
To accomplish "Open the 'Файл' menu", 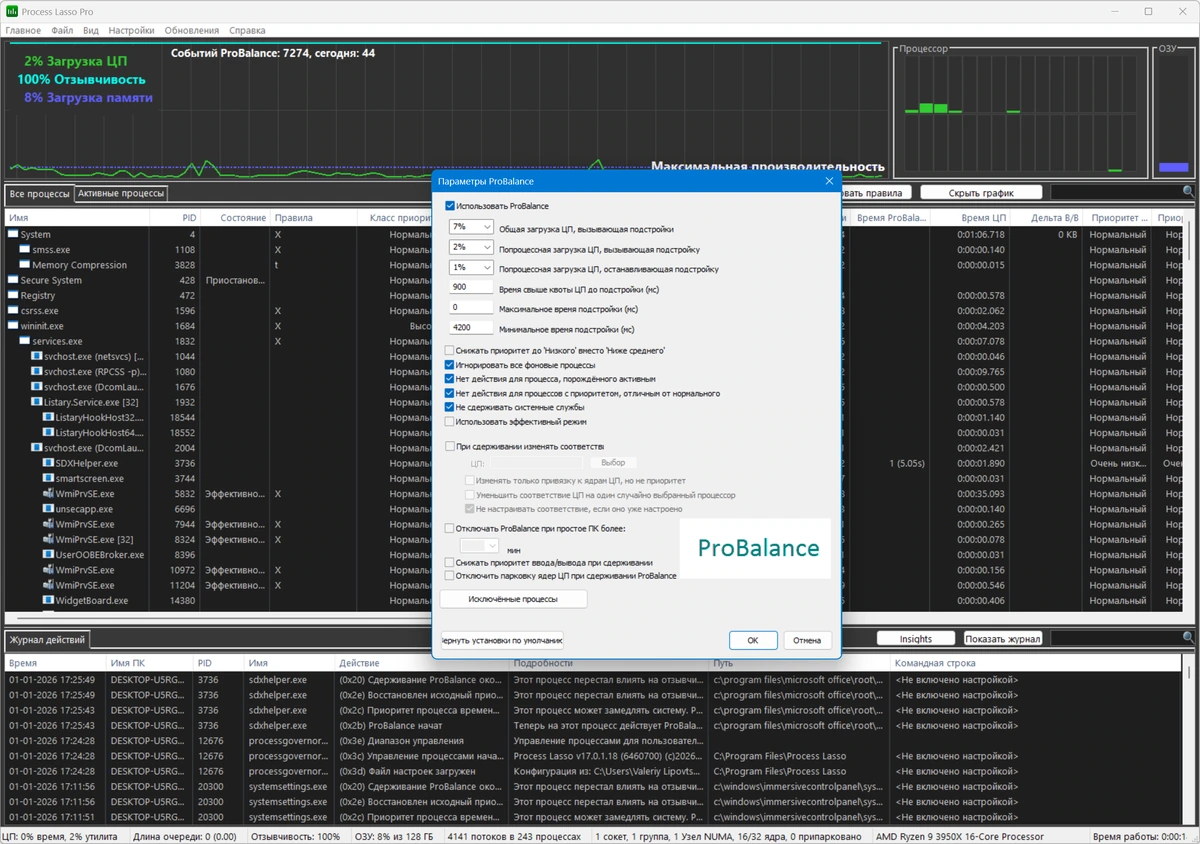I will pos(62,30).
